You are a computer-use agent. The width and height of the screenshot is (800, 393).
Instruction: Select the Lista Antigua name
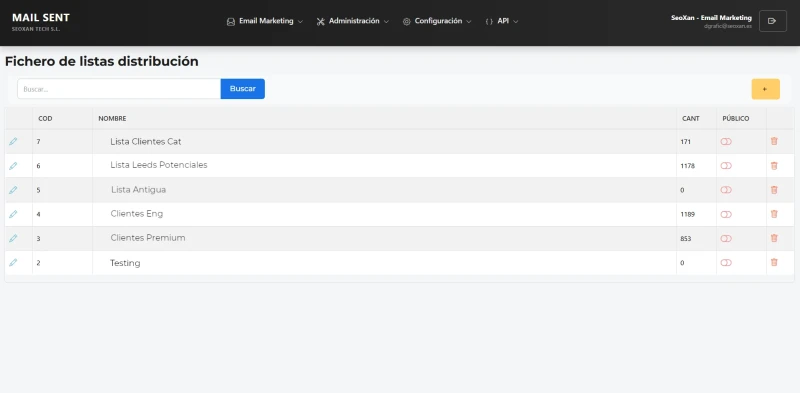click(x=138, y=190)
